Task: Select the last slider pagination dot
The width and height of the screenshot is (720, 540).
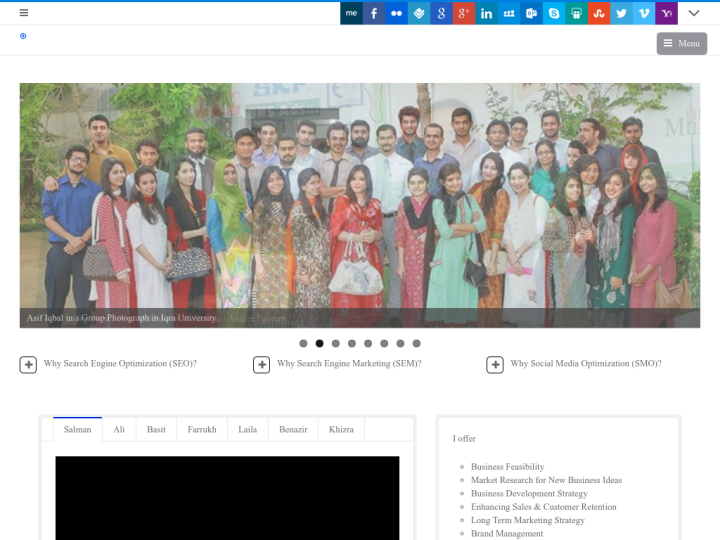Action: [x=416, y=343]
